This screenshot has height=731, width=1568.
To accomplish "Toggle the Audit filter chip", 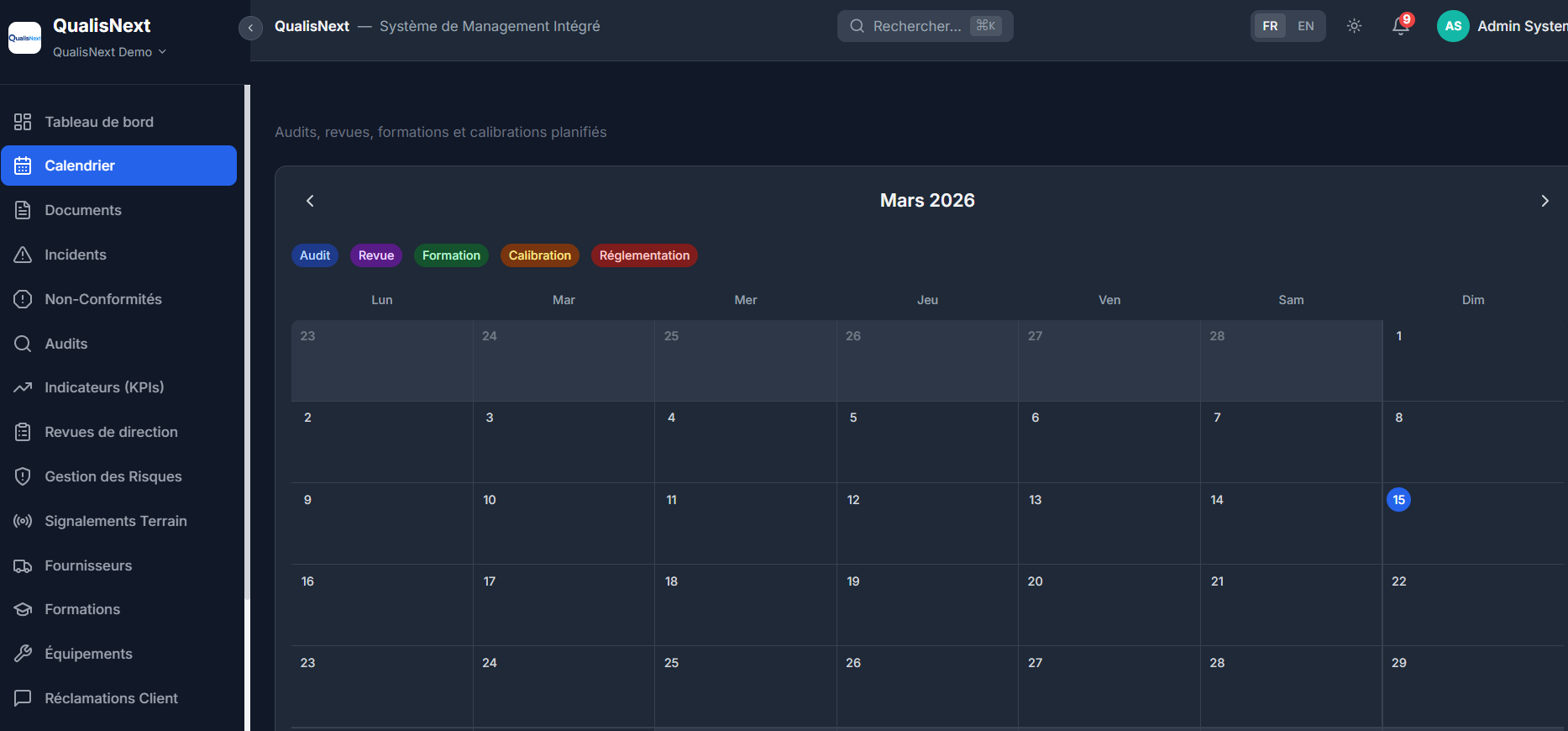I will pyautogui.click(x=315, y=255).
